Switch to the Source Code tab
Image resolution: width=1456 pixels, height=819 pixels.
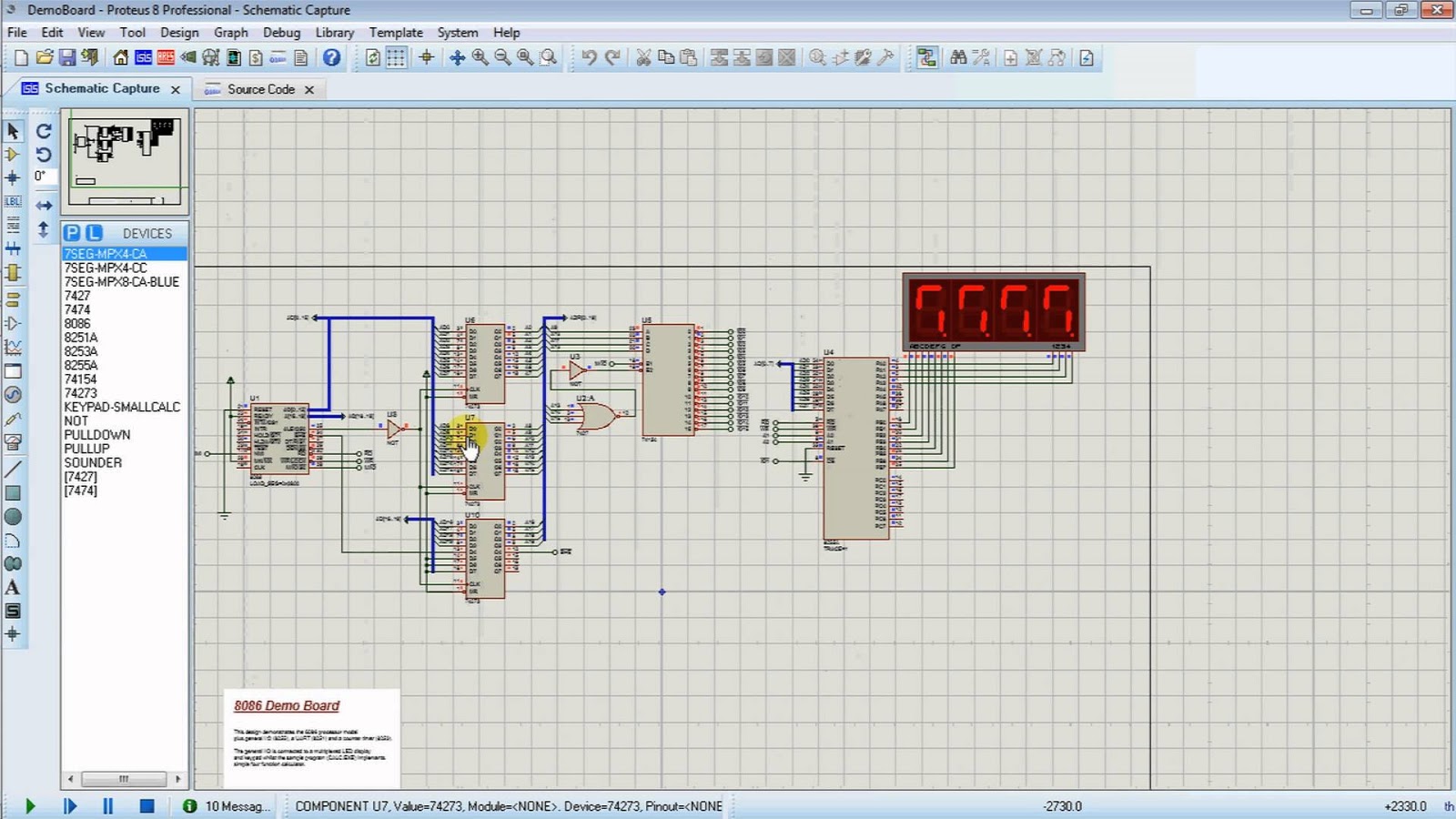(x=260, y=89)
